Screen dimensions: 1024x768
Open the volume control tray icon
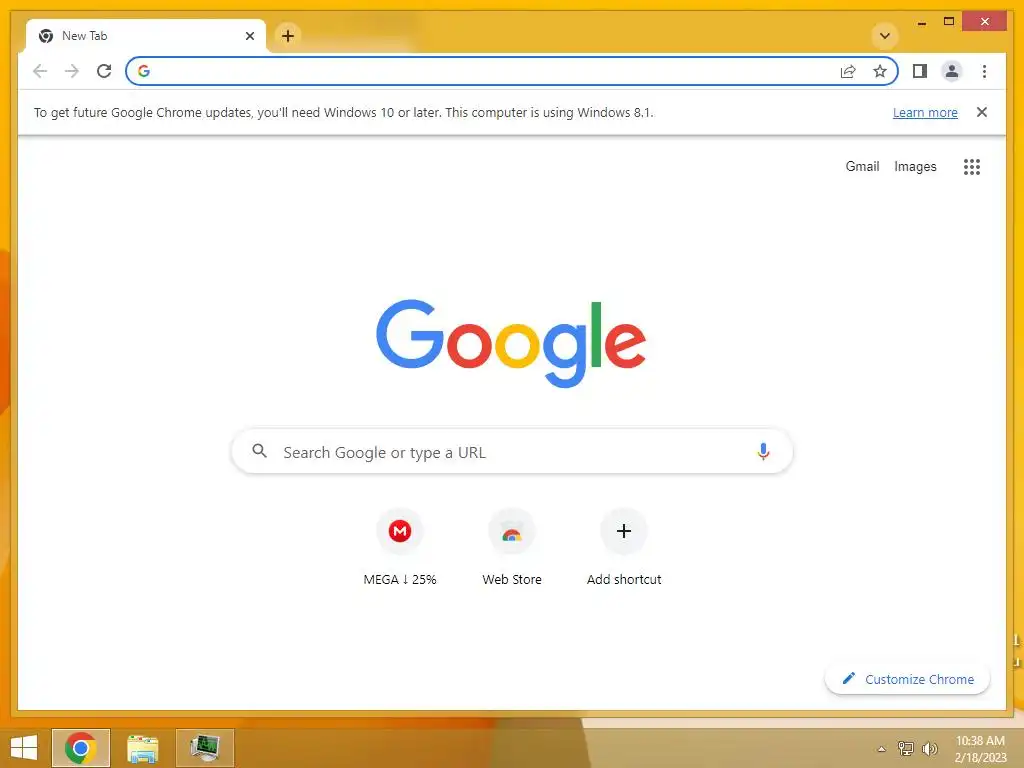(930, 749)
